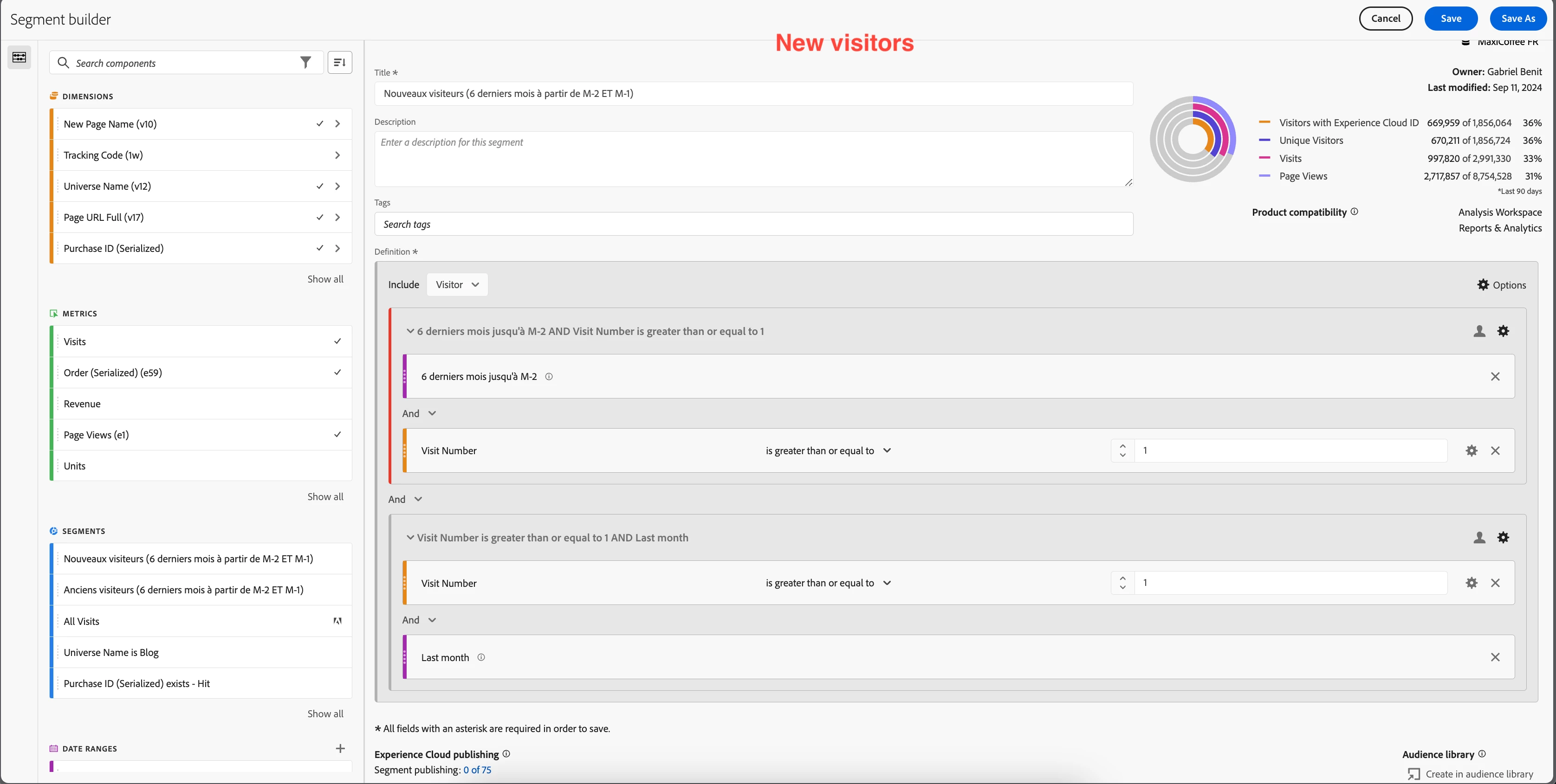This screenshot has height=784, width=1556.
Task: Open the Include Visitor dropdown
Action: click(x=457, y=285)
